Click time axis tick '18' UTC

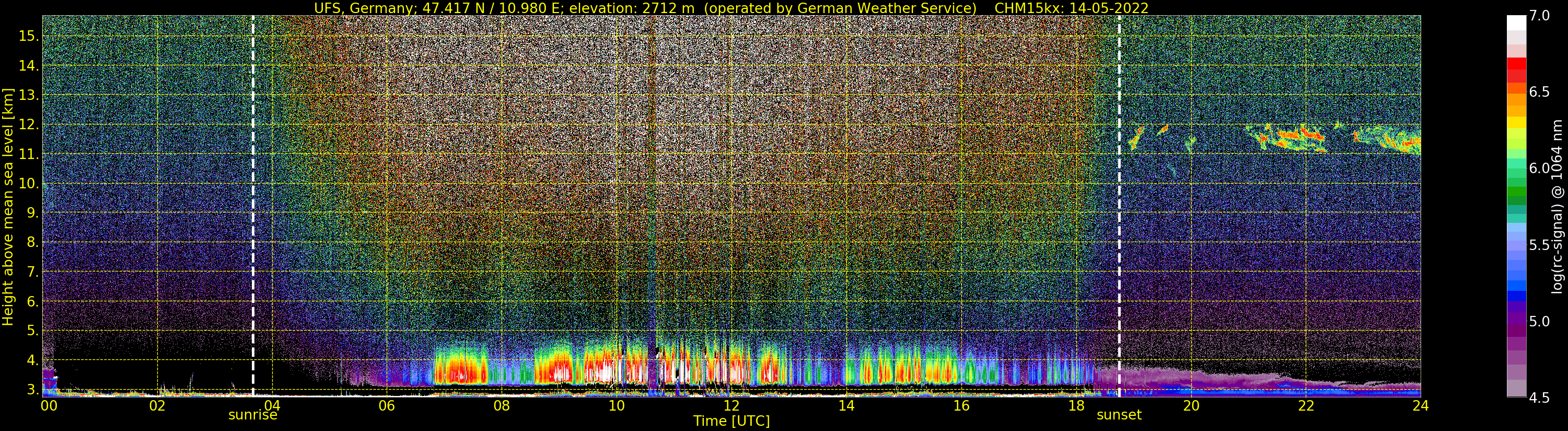[x=1076, y=405]
